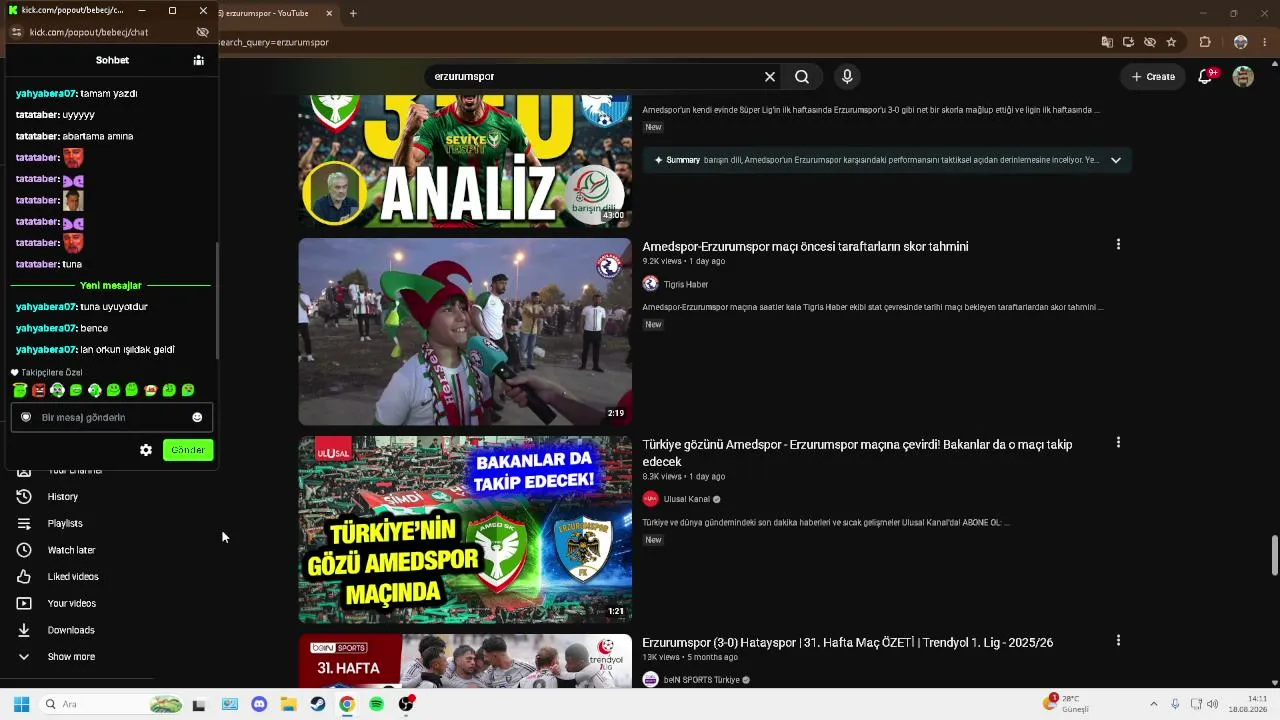1280x720 pixels.
Task: Show hidden system tray icons
Action: [x=1153, y=704]
